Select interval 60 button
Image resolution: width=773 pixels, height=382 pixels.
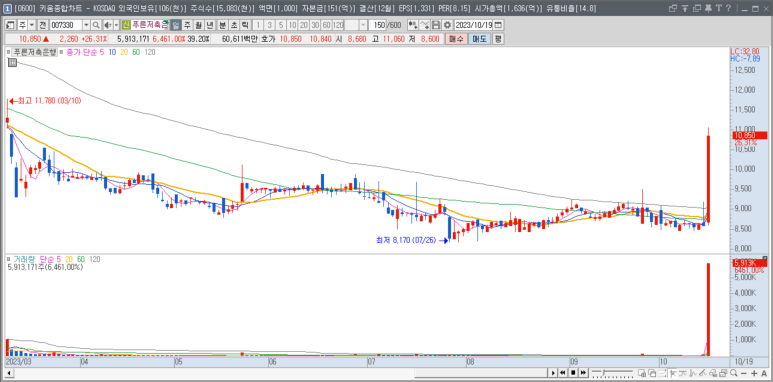(x=326, y=25)
